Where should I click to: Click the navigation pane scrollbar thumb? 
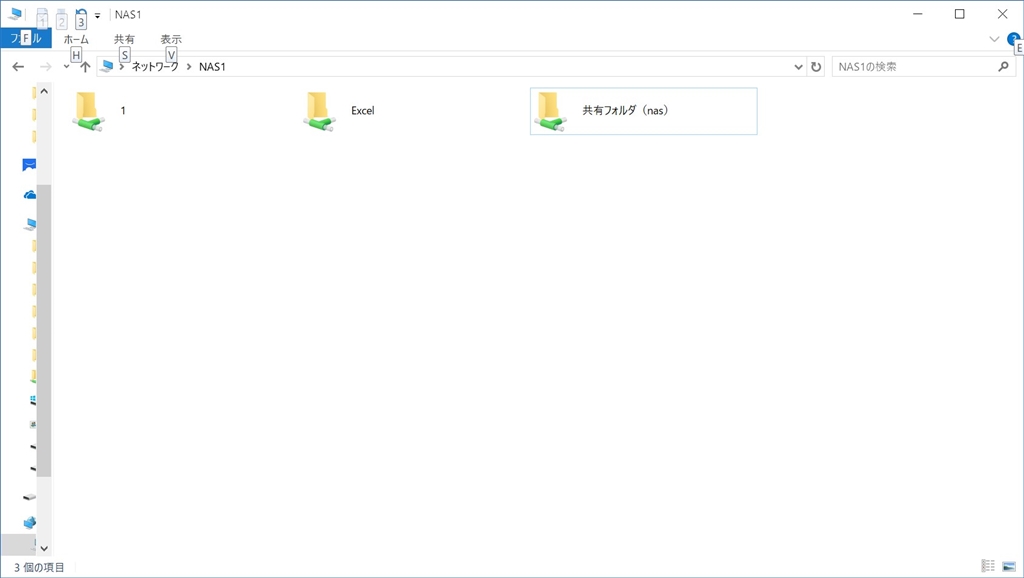click(44, 330)
